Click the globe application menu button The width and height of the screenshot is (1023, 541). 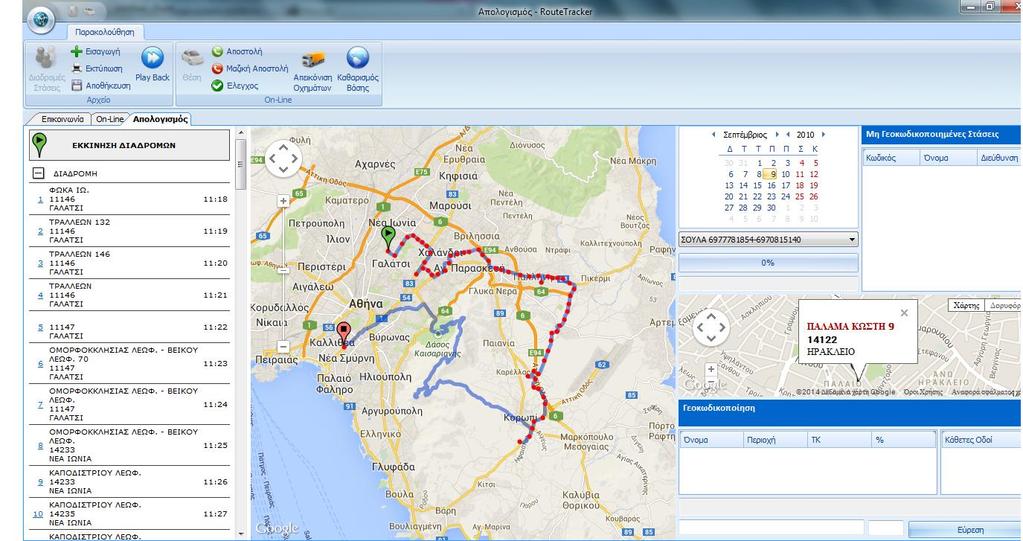[41, 20]
